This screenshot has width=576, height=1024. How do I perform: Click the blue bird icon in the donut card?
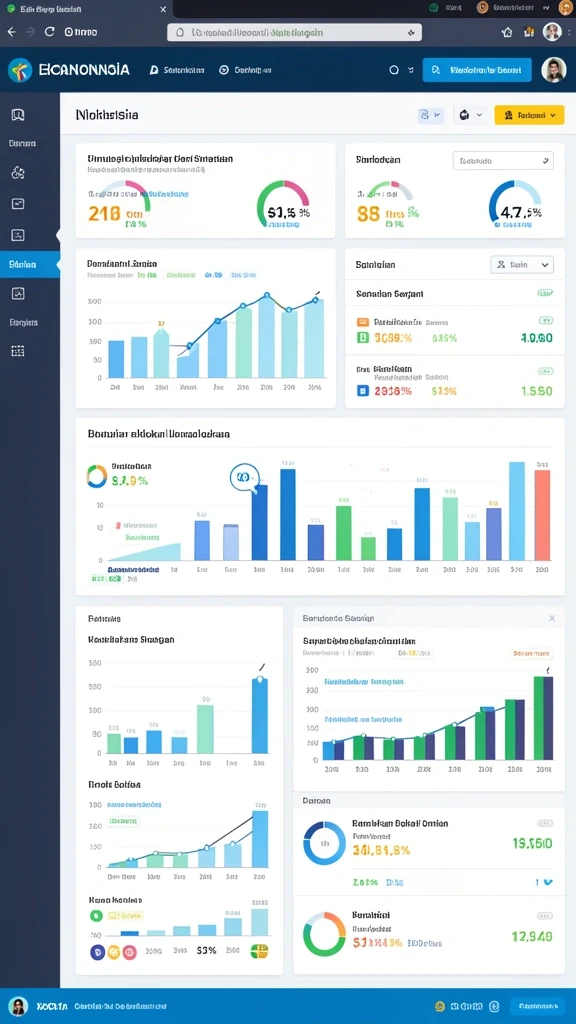(548, 882)
